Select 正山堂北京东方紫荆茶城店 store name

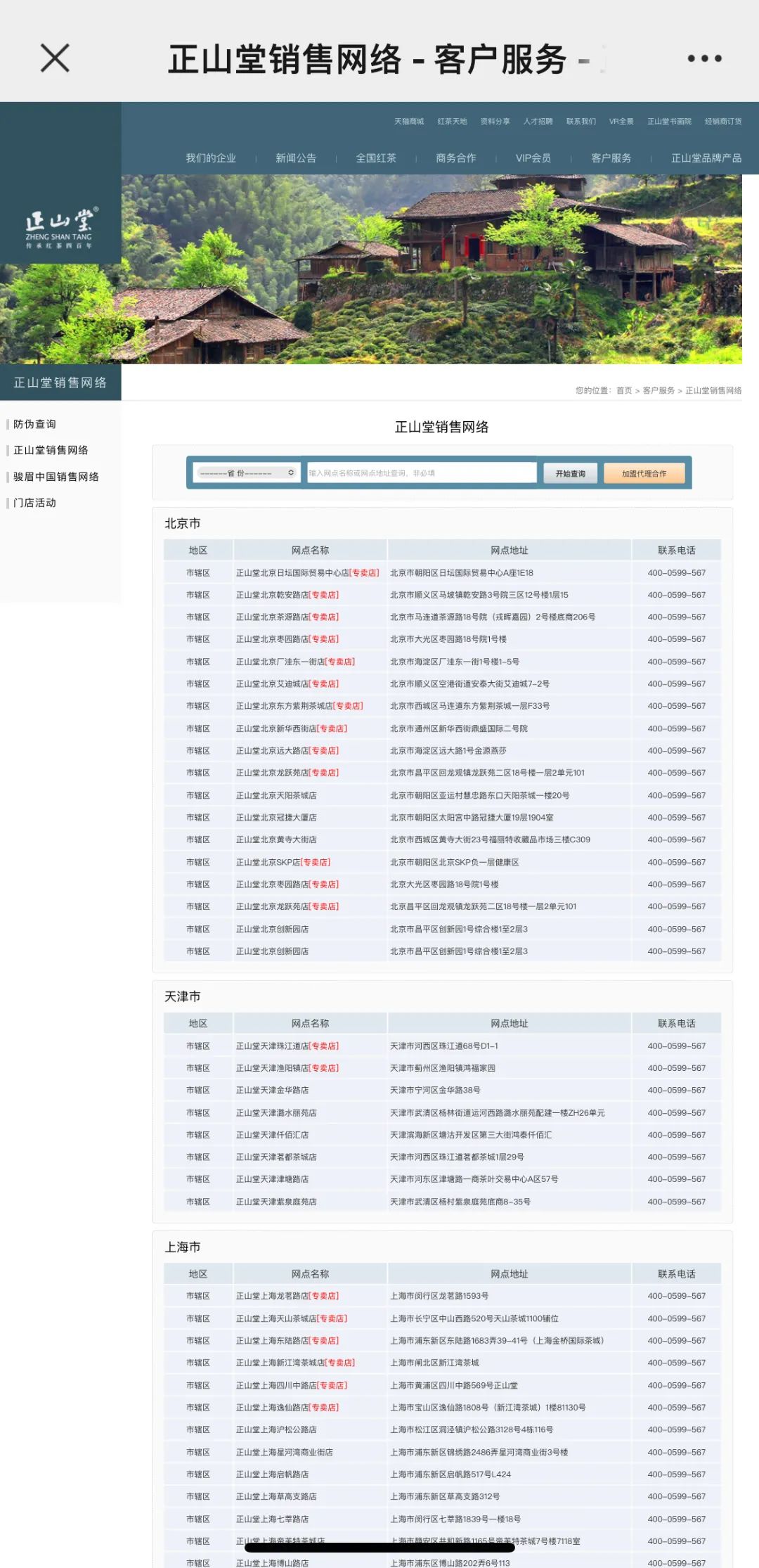tap(284, 706)
